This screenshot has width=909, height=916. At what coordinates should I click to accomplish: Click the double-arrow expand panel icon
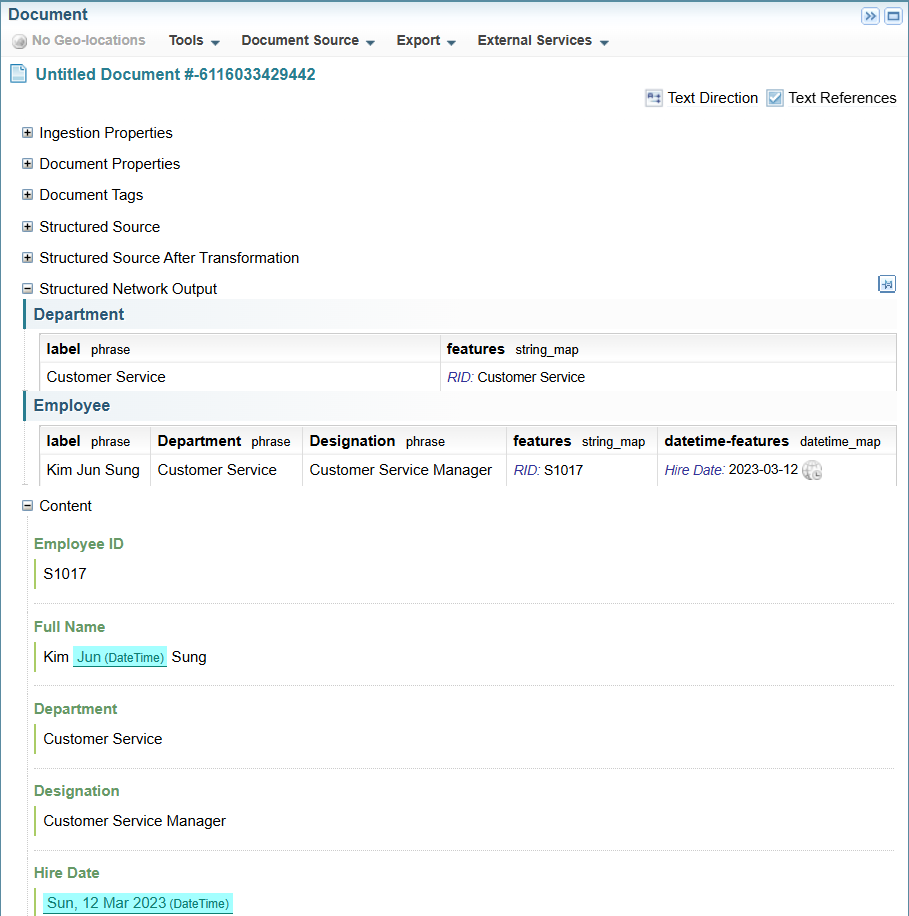(870, 16)
